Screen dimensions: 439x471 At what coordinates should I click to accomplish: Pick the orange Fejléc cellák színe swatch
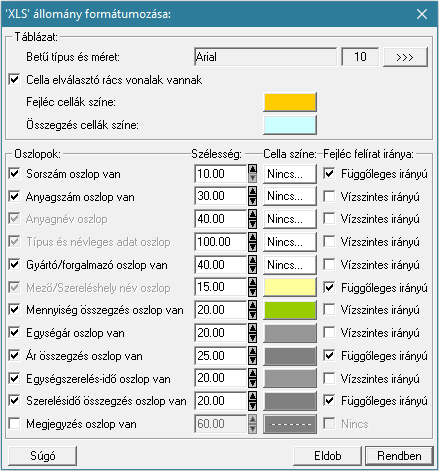point(290,102)
